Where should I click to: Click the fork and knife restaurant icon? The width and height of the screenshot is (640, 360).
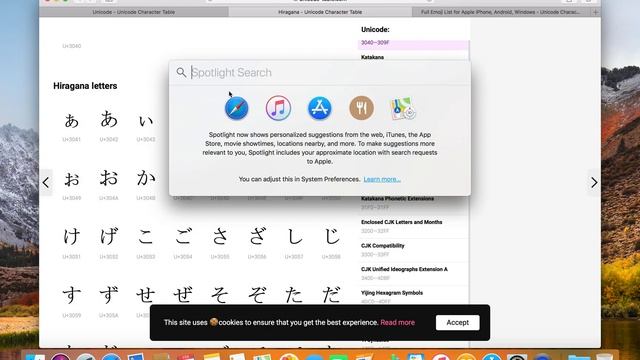click(x=361, y=108)
